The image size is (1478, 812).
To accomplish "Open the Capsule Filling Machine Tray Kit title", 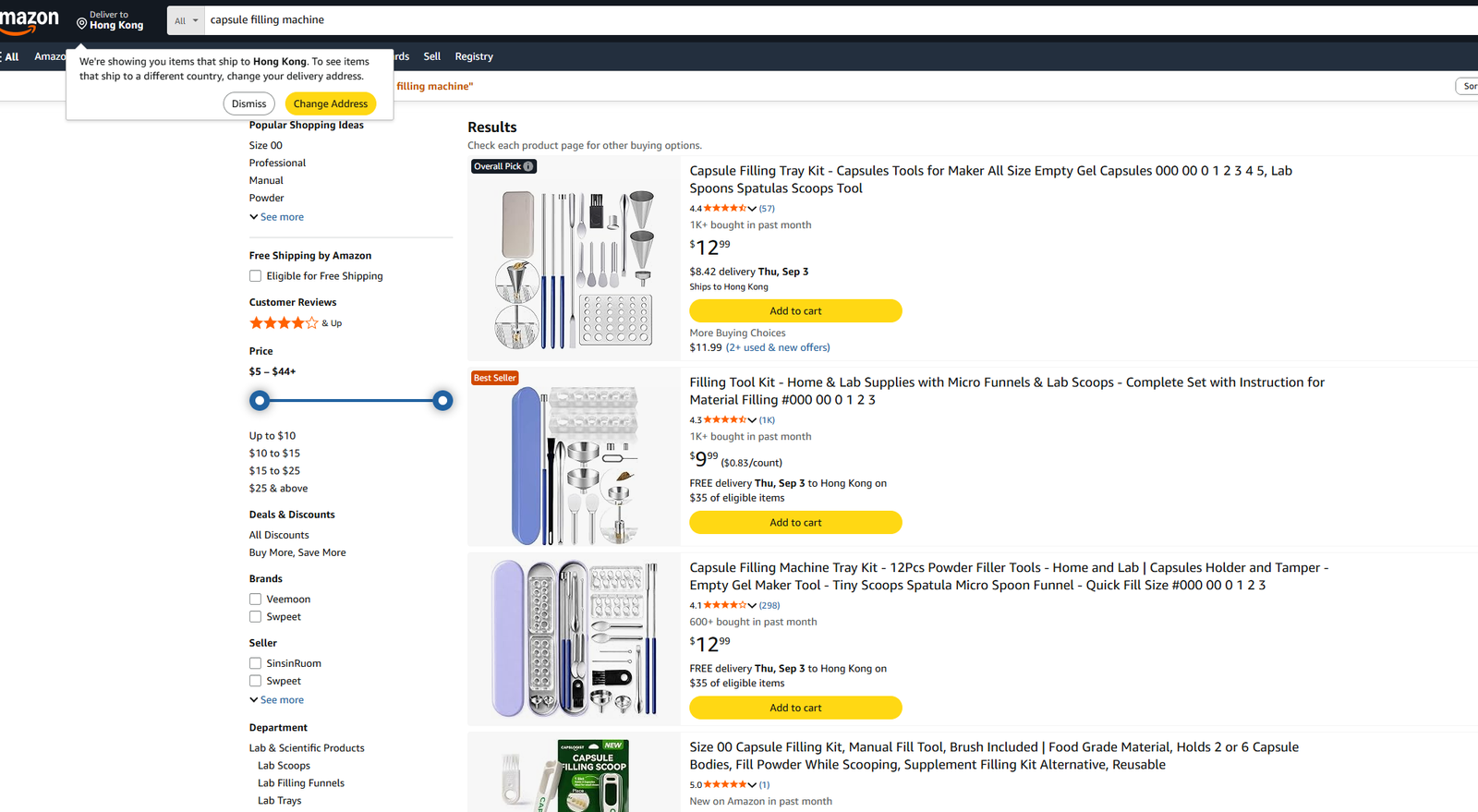I will click(1009, 576).
